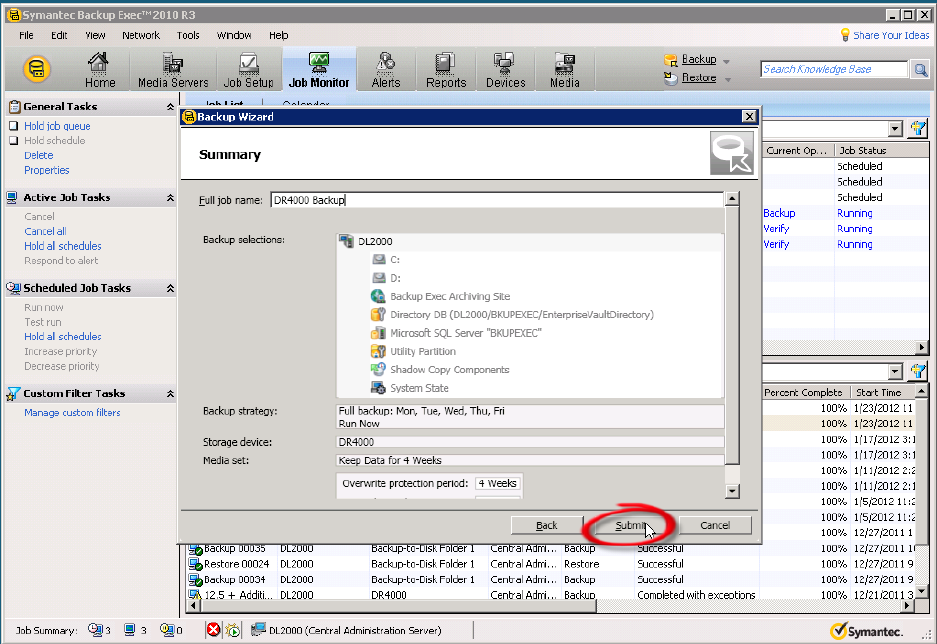
Task: Select the System State icon
Action: (x=378, y=388)
